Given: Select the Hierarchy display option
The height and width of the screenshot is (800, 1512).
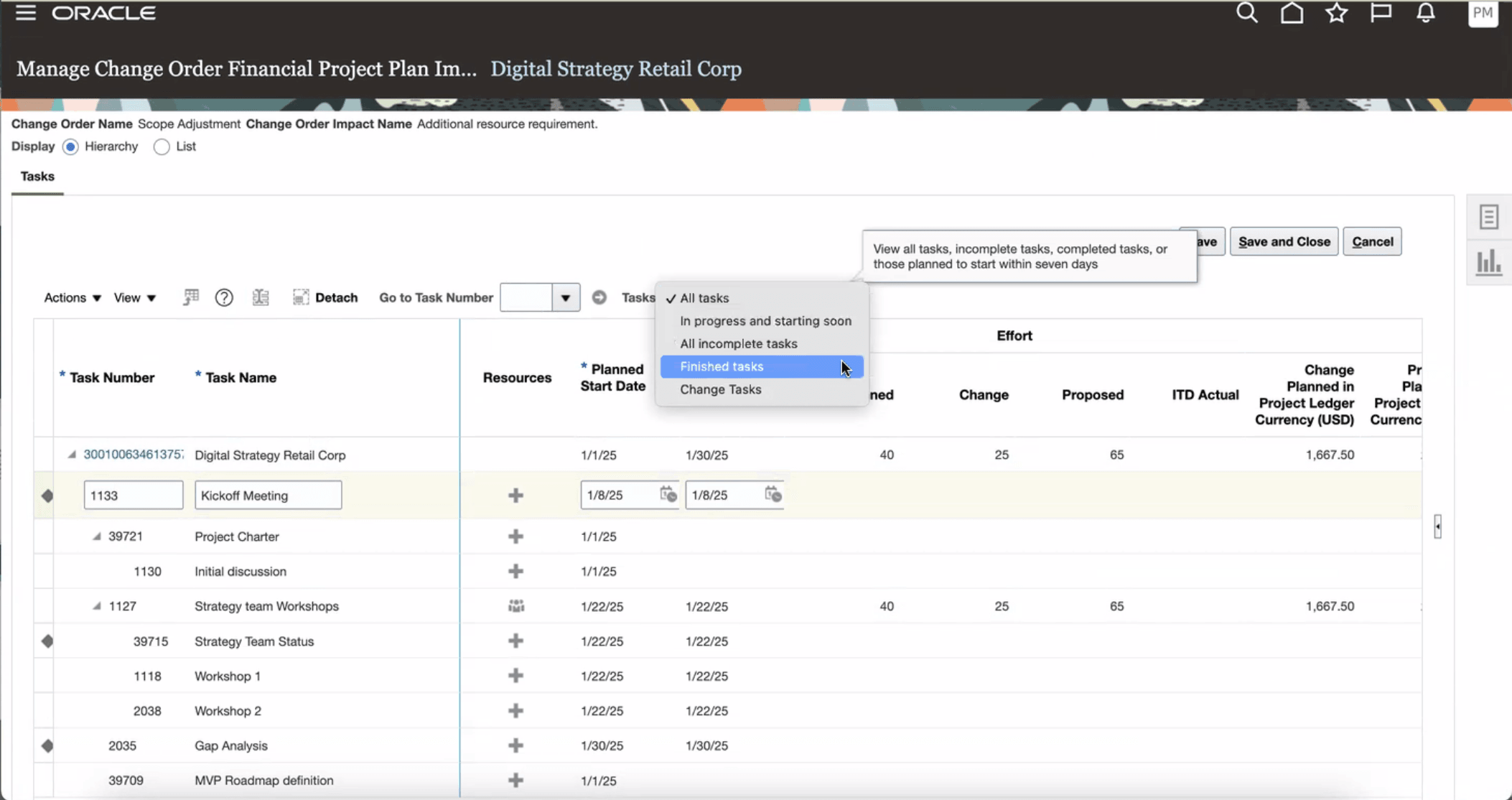Looking at the screenshot, I should click(70, 146).
